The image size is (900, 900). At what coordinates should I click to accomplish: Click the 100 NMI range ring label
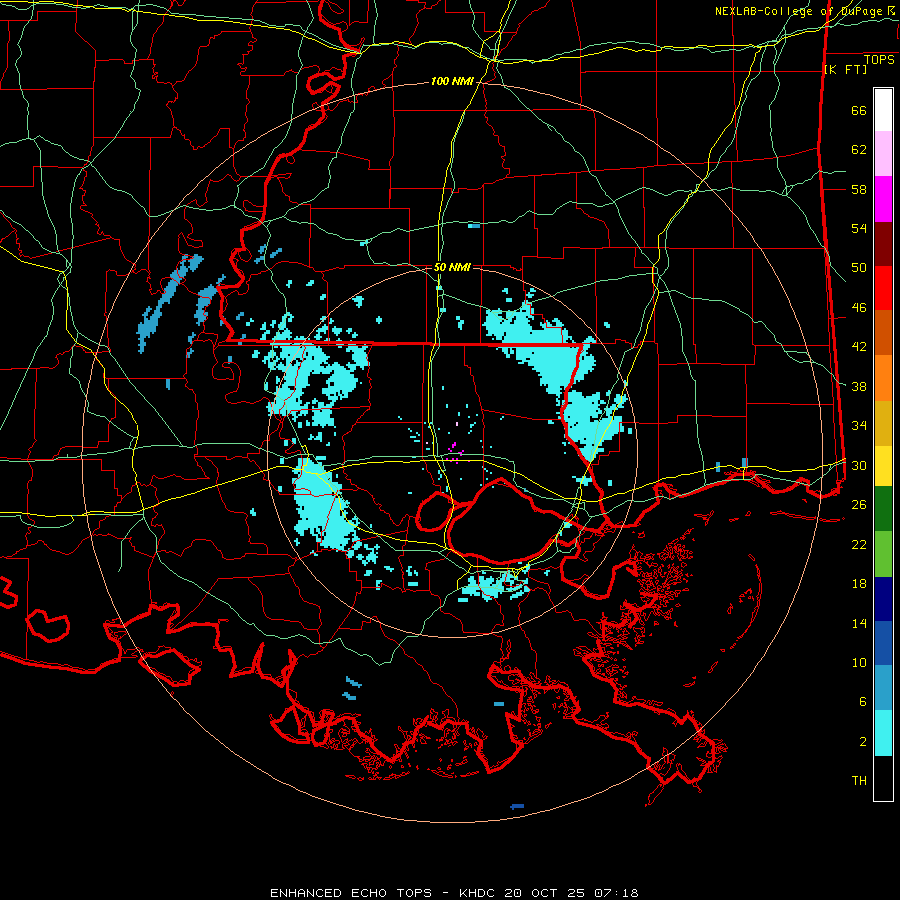click(x=452, y=82)
